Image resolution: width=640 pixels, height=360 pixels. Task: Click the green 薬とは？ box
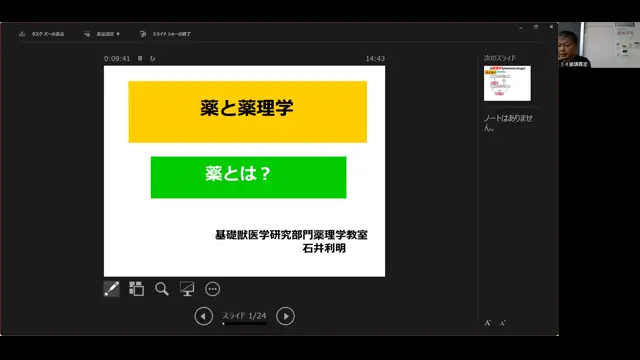(x=249, y=178)
